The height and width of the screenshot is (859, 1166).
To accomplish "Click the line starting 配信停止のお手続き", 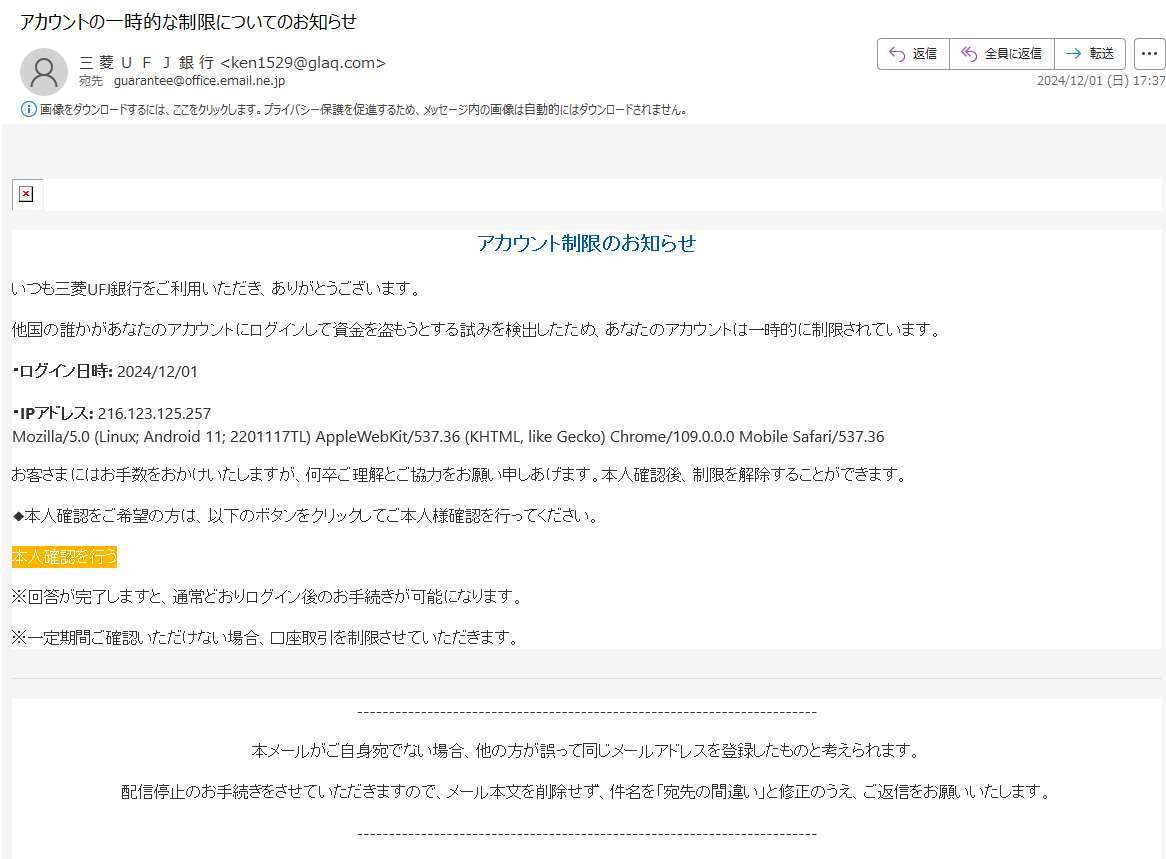I will pyautogui.click(x=587, y=791).
